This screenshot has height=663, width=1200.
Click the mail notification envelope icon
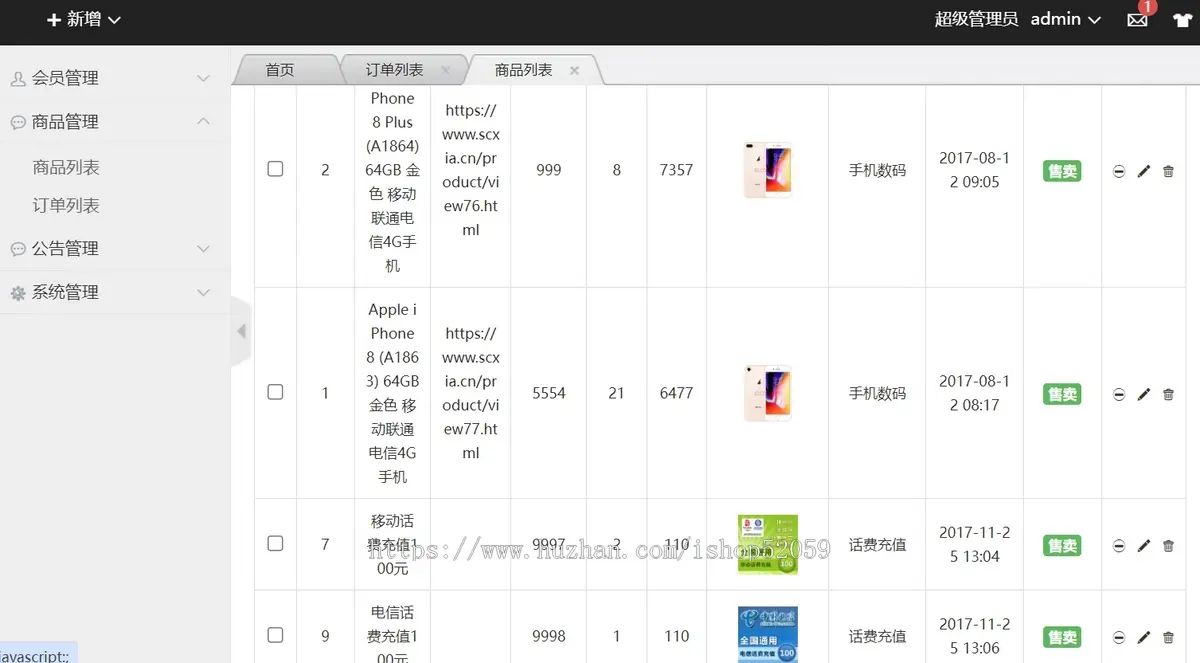pos(1137,19)
